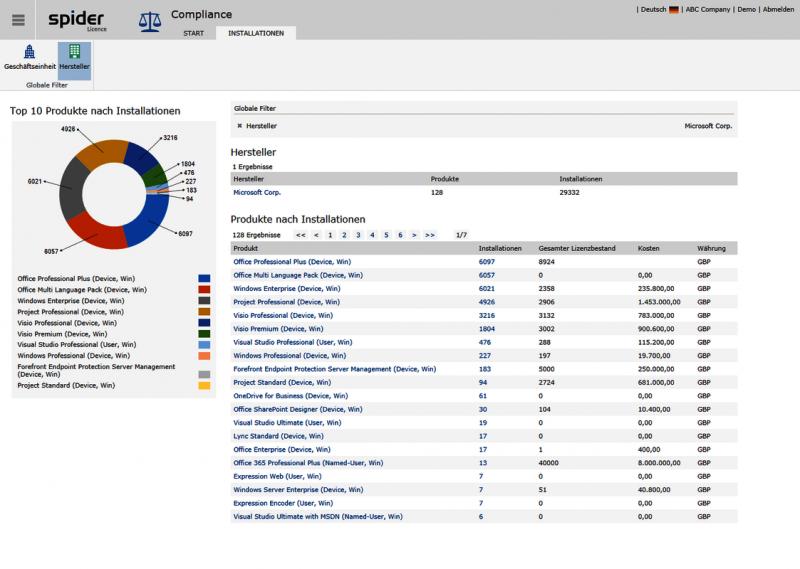Click the Deutsch language link
The width and height of the screenshot is (800, 569).
coord(653,9)
